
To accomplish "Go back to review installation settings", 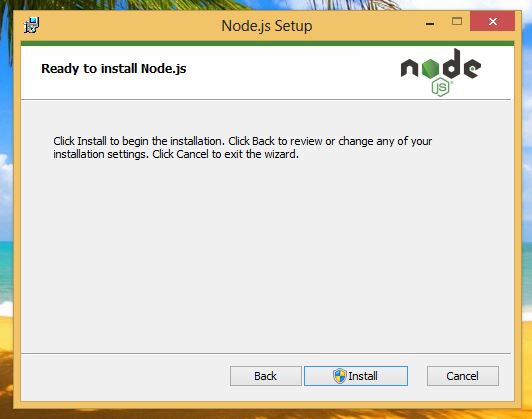I will (x=266, y=376).
